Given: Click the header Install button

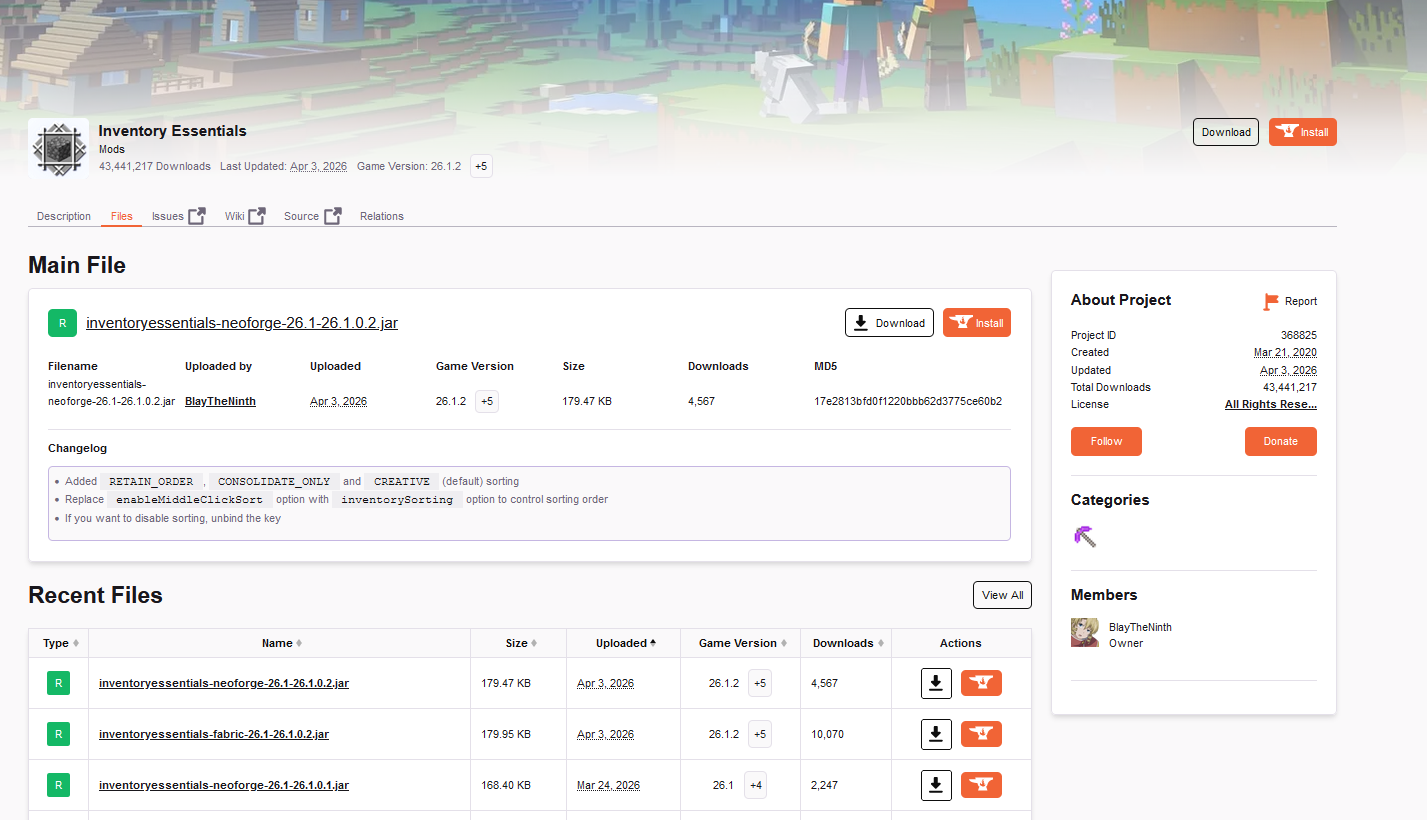Looking at the screenshot, I should pos(1303,132).
